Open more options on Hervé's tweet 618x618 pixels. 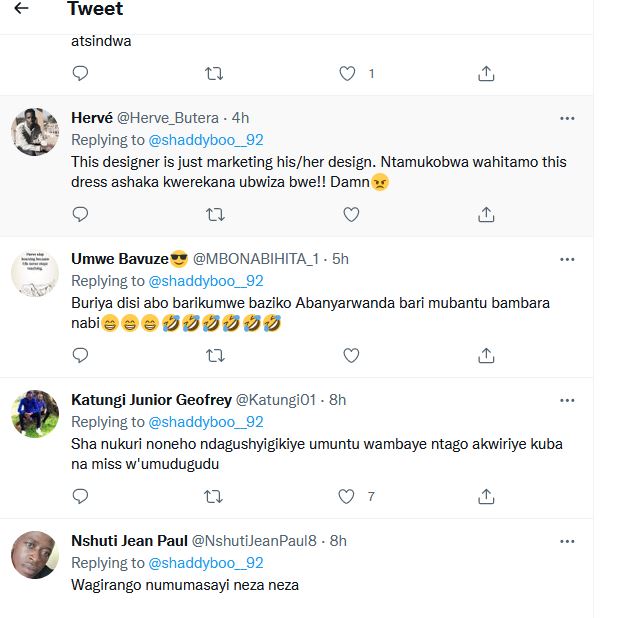(x=567, y=118)
